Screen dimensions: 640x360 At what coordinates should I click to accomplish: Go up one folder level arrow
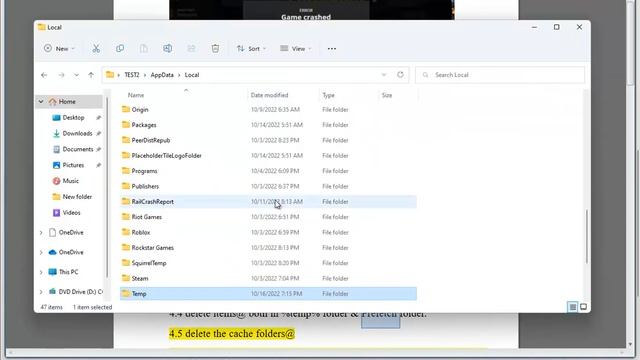pyautogui.click(x=91, y=75)
